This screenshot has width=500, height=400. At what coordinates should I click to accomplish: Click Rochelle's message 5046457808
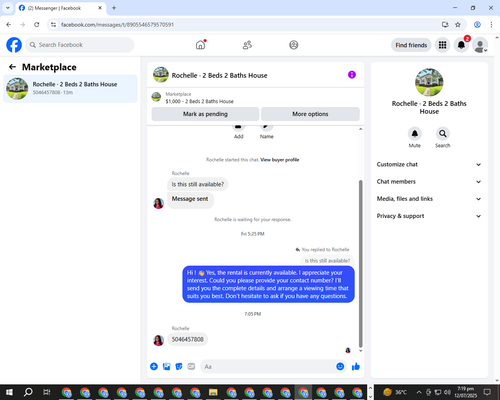point(187,339)
